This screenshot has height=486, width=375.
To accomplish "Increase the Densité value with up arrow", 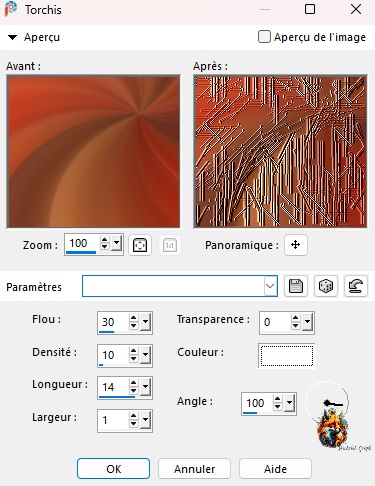I will pos(133,350).
